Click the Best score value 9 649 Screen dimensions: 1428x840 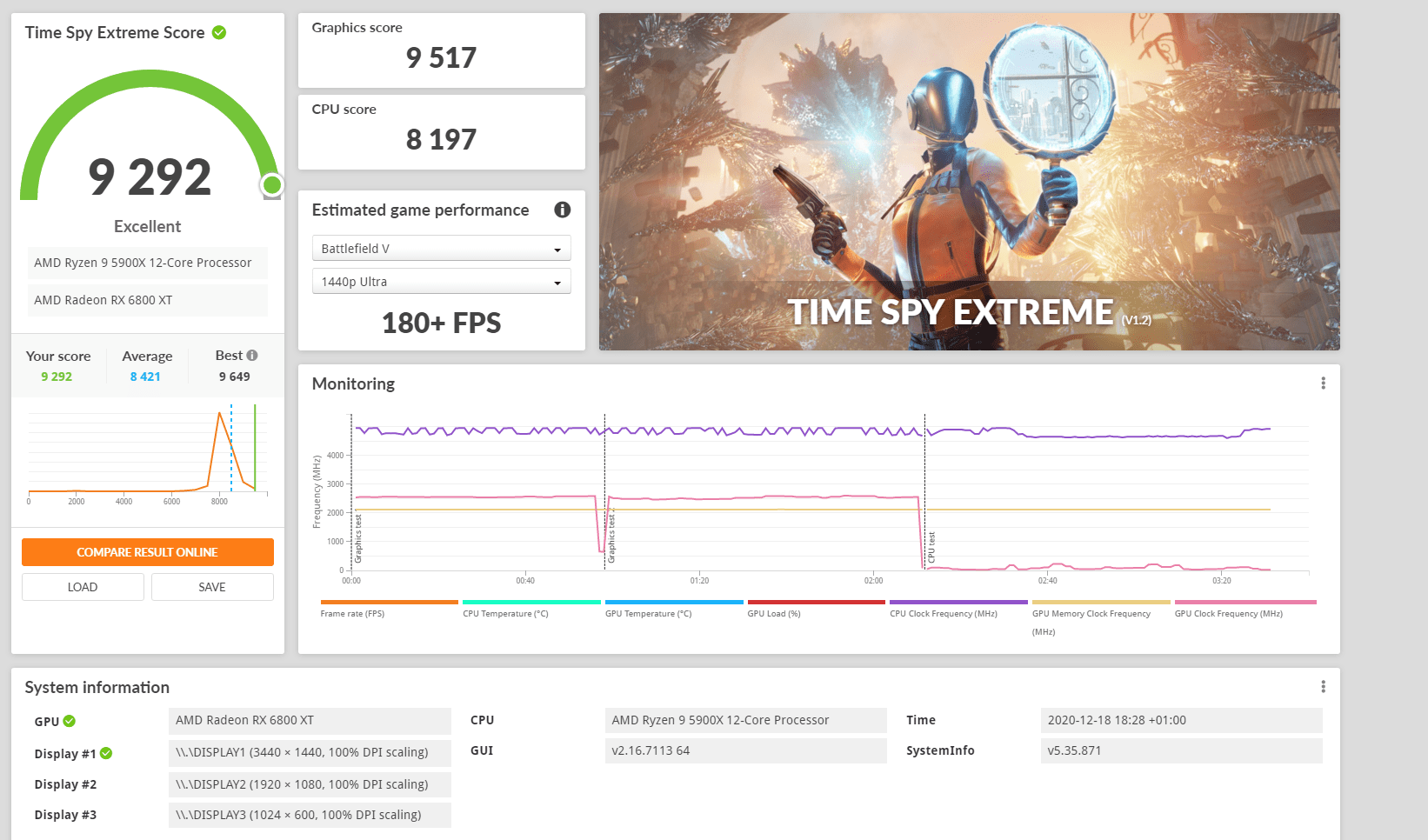235,377
